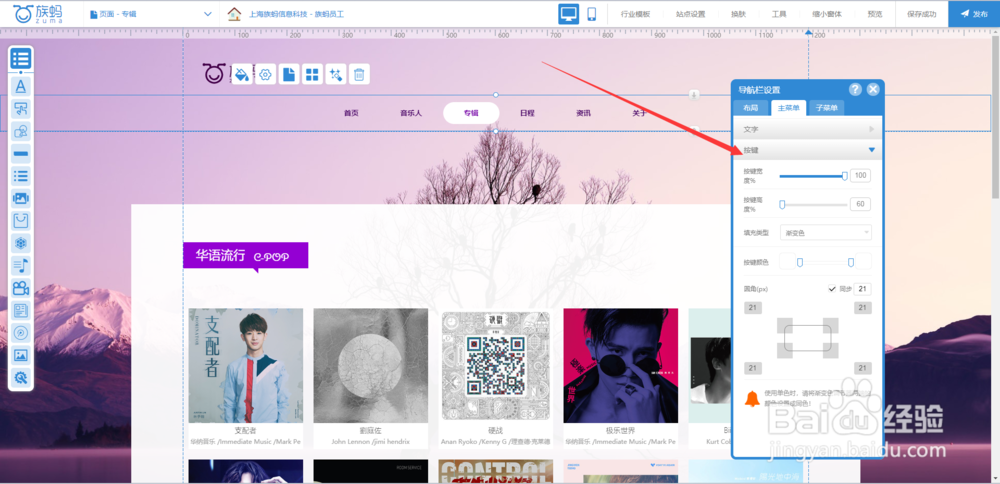
Task: Click the 按键宽度 value field showing 100
Action: [860, 175]
